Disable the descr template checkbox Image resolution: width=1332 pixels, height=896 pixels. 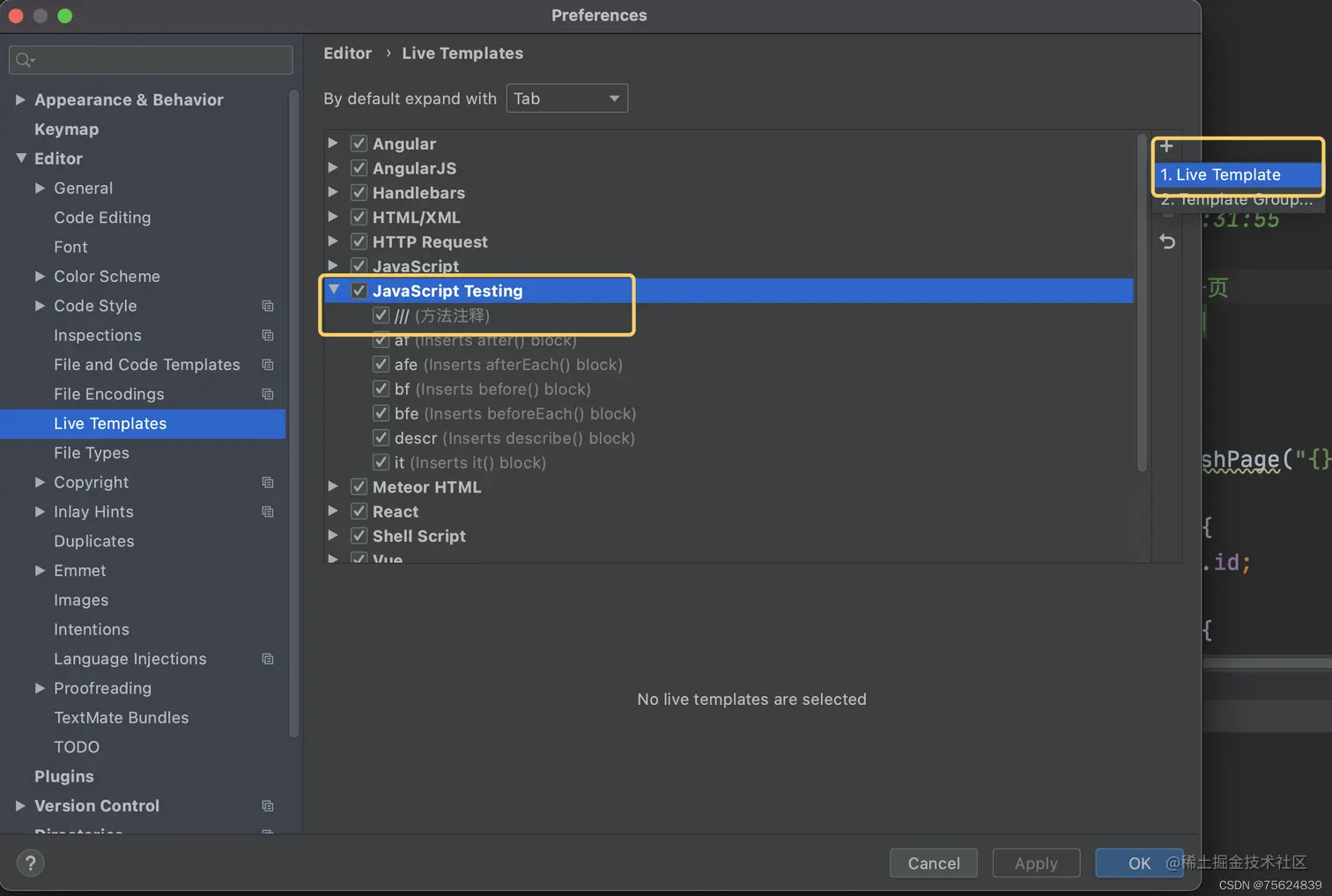coord(381,438)
